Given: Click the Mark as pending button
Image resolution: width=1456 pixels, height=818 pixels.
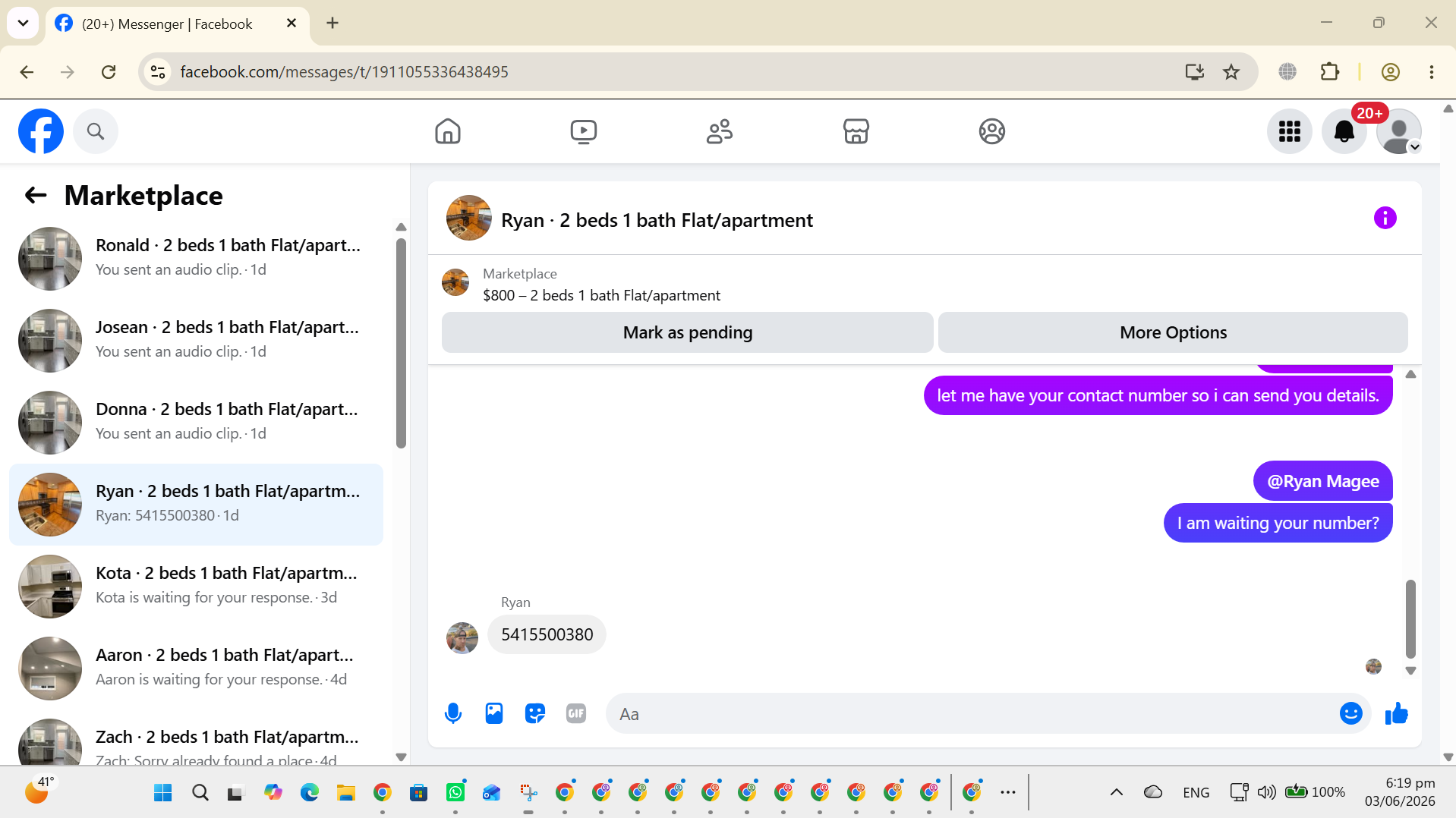Looking at the screenshot, I should [x=688, y=332].
